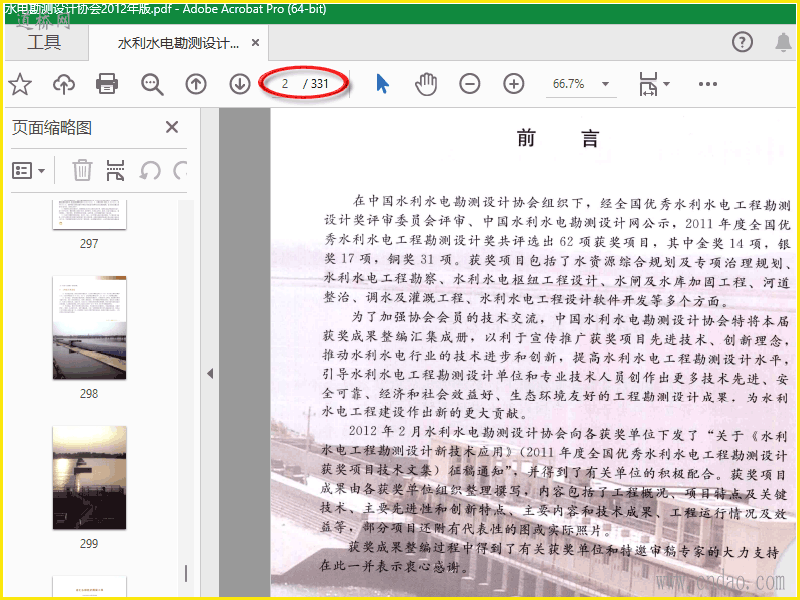Go to previous page with the up arrow
The width and height of the screenshot is (800, 600).
pos(196,84)
